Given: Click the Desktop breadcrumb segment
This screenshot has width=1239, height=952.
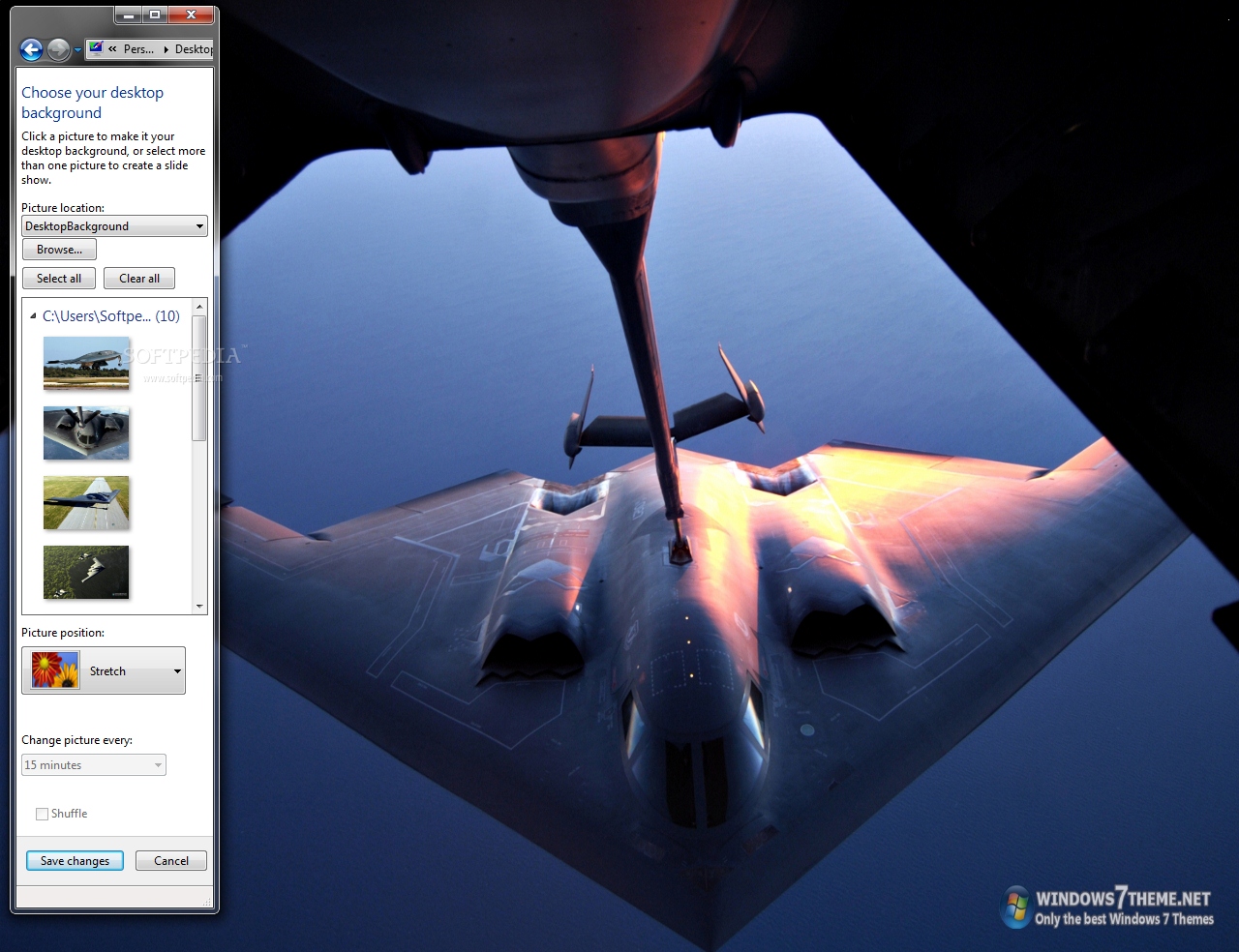Looking at the screenshot, I should (194, 49).
